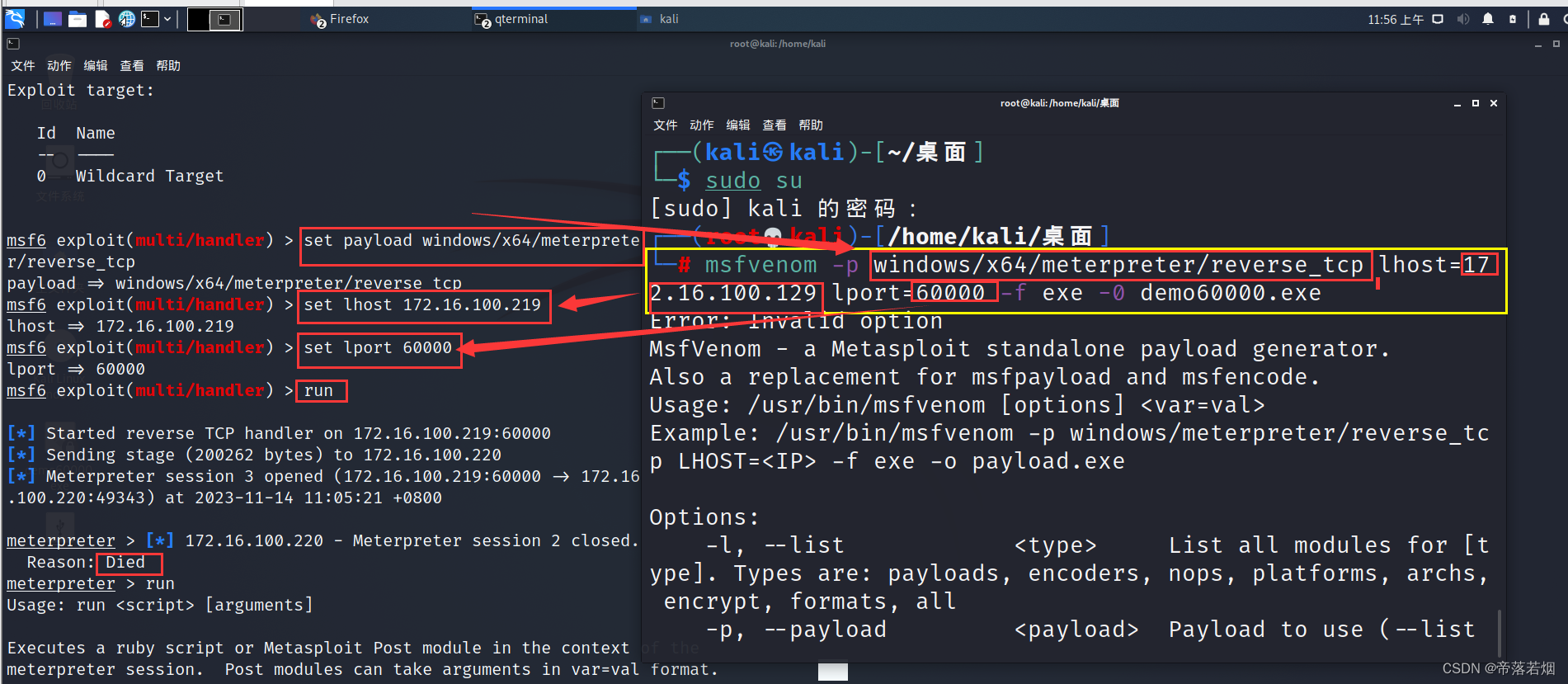Close the front 桌面 terminal window
Viewport: 1568px width, 684px height.
[1494, 103]
